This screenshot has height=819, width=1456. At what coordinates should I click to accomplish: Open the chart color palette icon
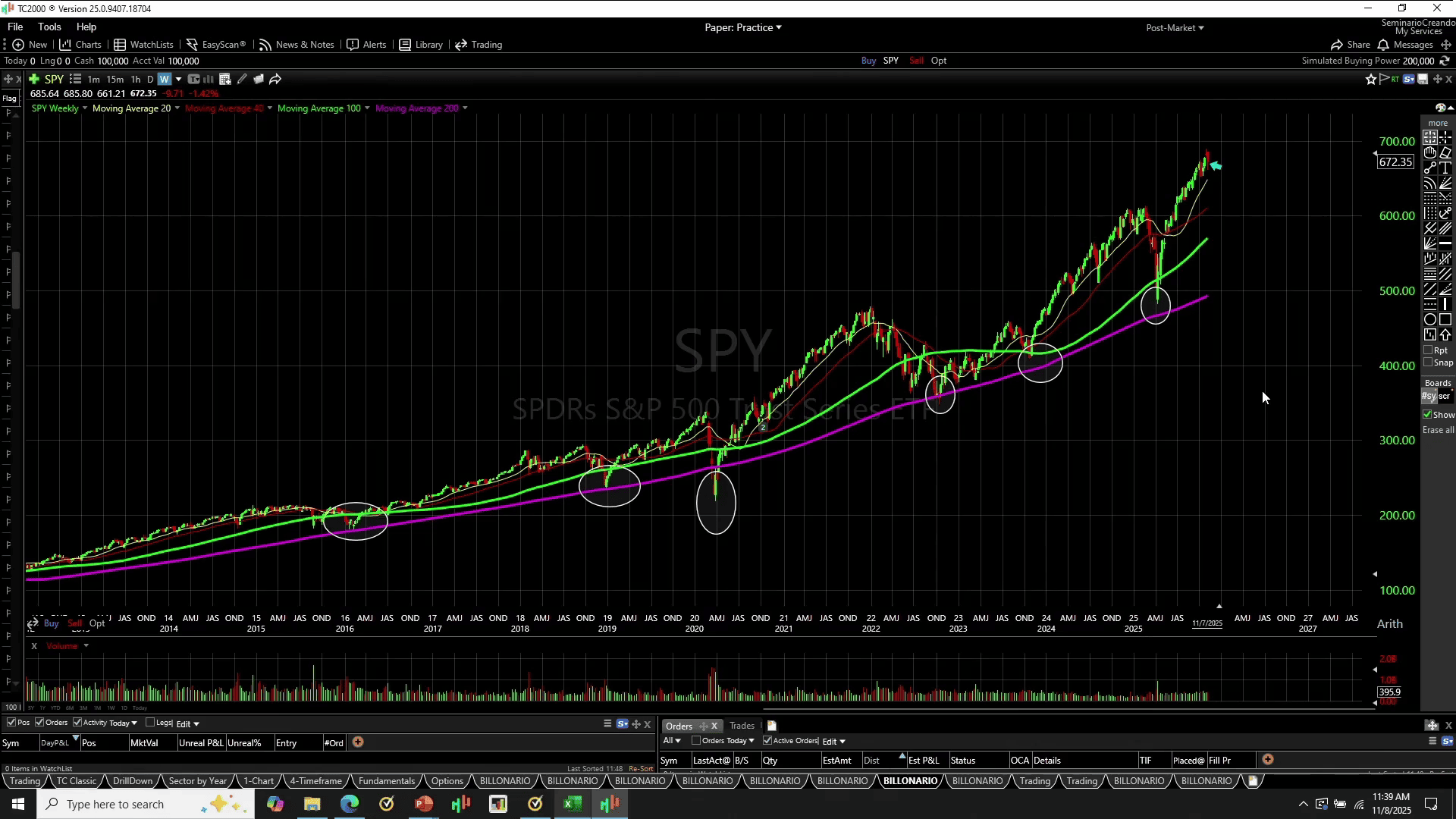tap(1440, 108)
